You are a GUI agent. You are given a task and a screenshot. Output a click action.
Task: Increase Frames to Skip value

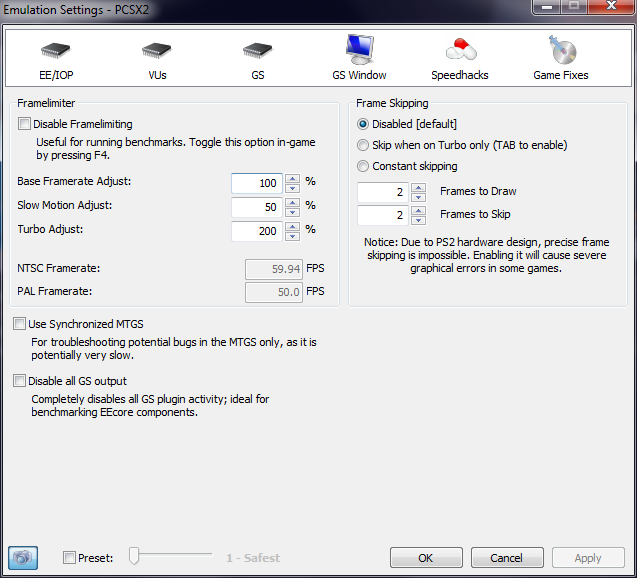click(x=418, y=210)
